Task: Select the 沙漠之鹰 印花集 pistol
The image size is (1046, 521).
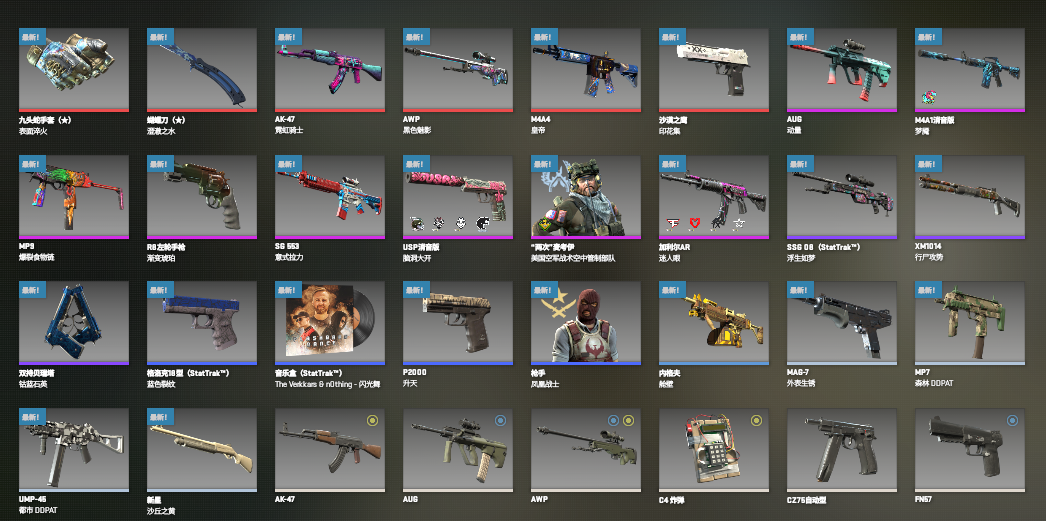Action: 714,69
